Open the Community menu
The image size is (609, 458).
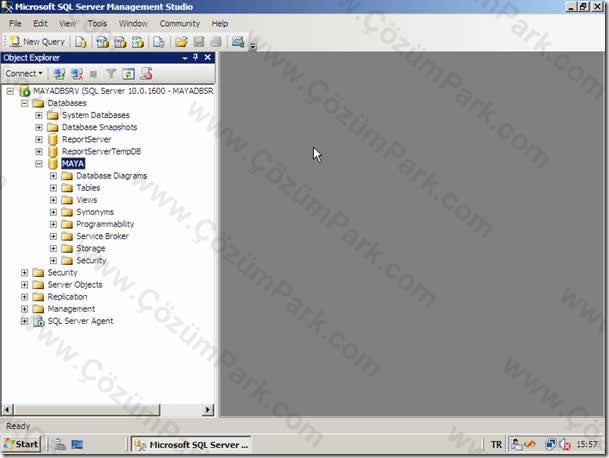point(180,24)
